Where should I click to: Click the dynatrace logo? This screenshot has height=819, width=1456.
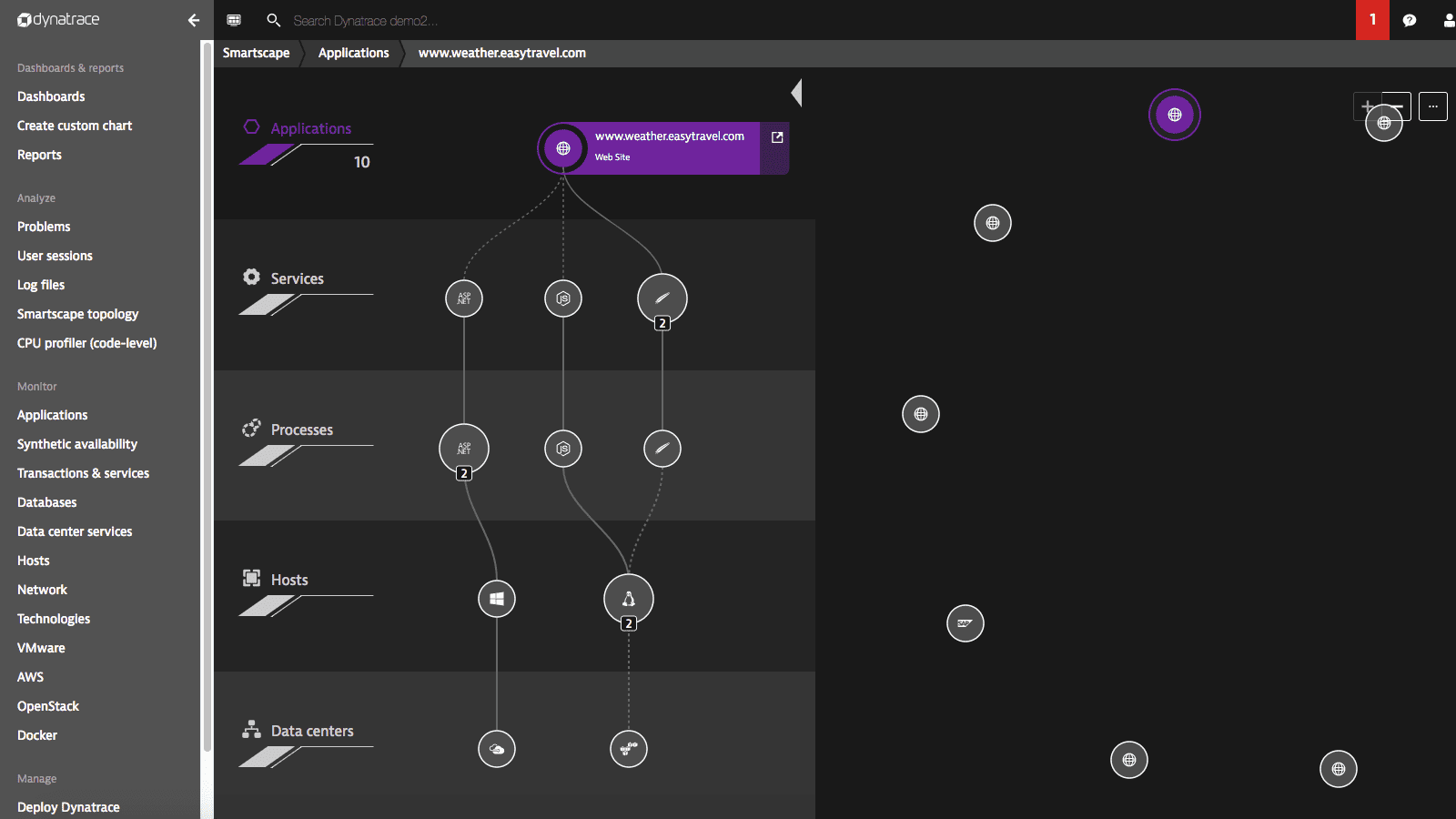58,19
